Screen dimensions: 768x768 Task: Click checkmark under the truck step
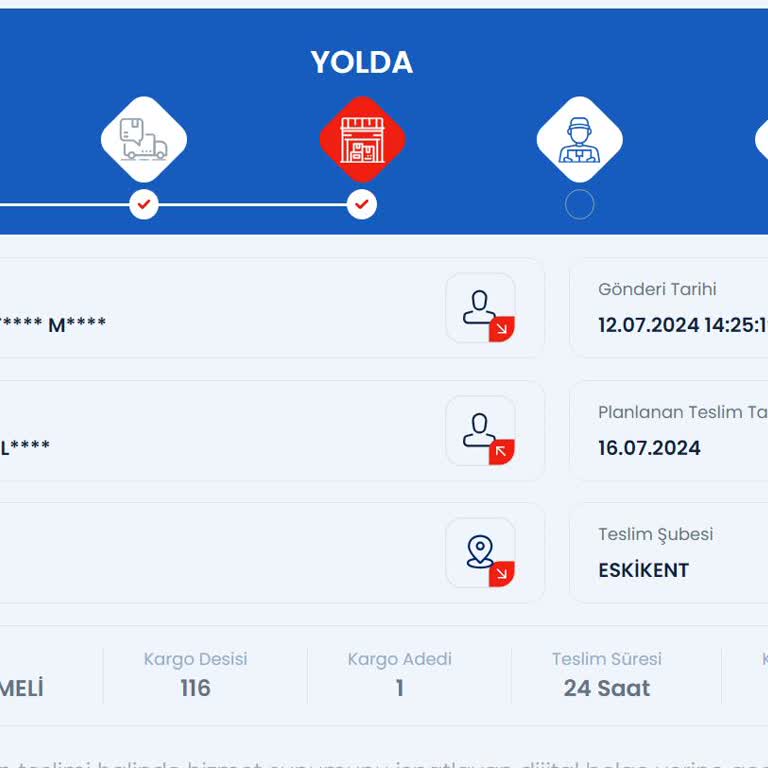144,205
